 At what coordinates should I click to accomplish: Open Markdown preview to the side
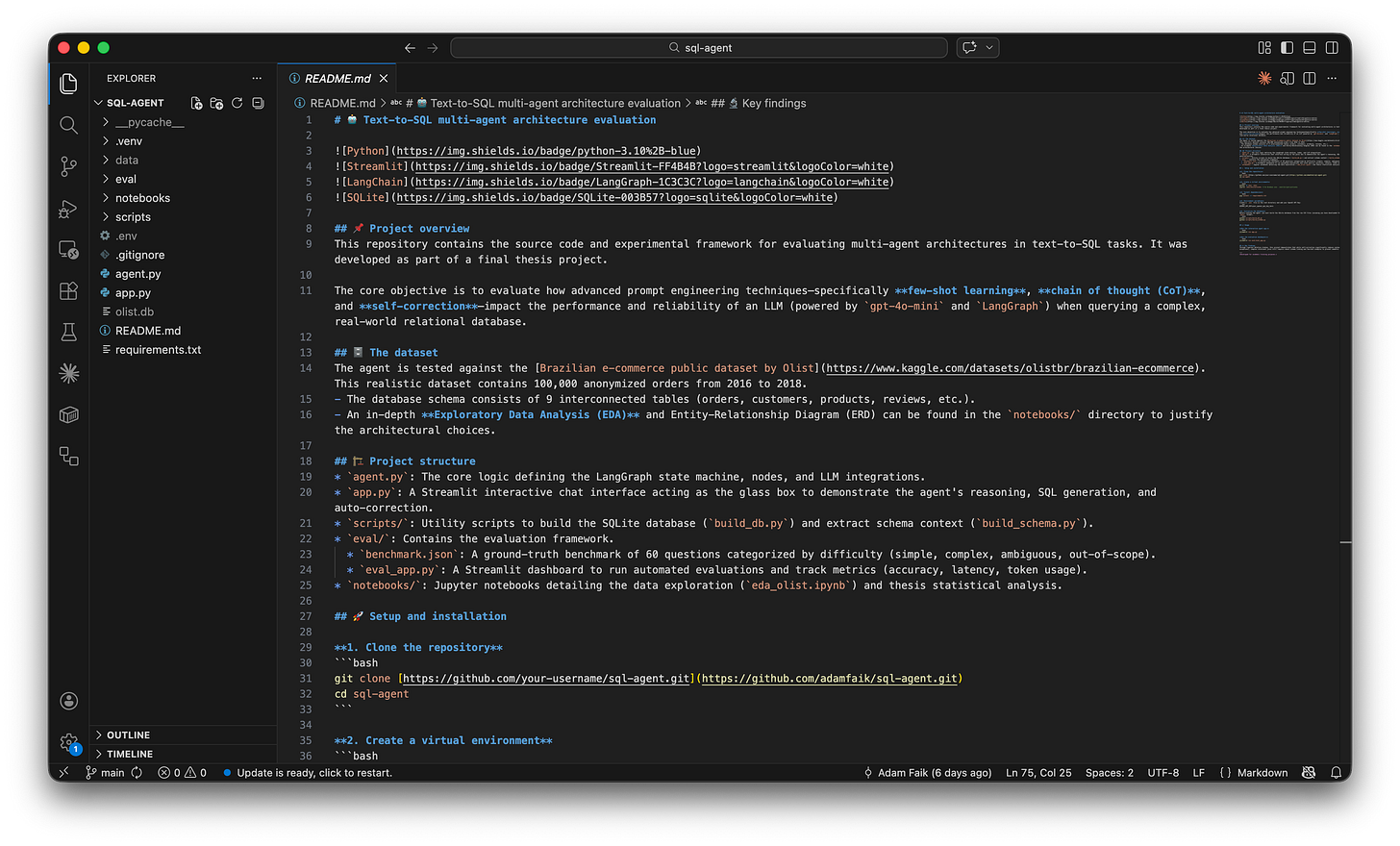(1287, 78)
